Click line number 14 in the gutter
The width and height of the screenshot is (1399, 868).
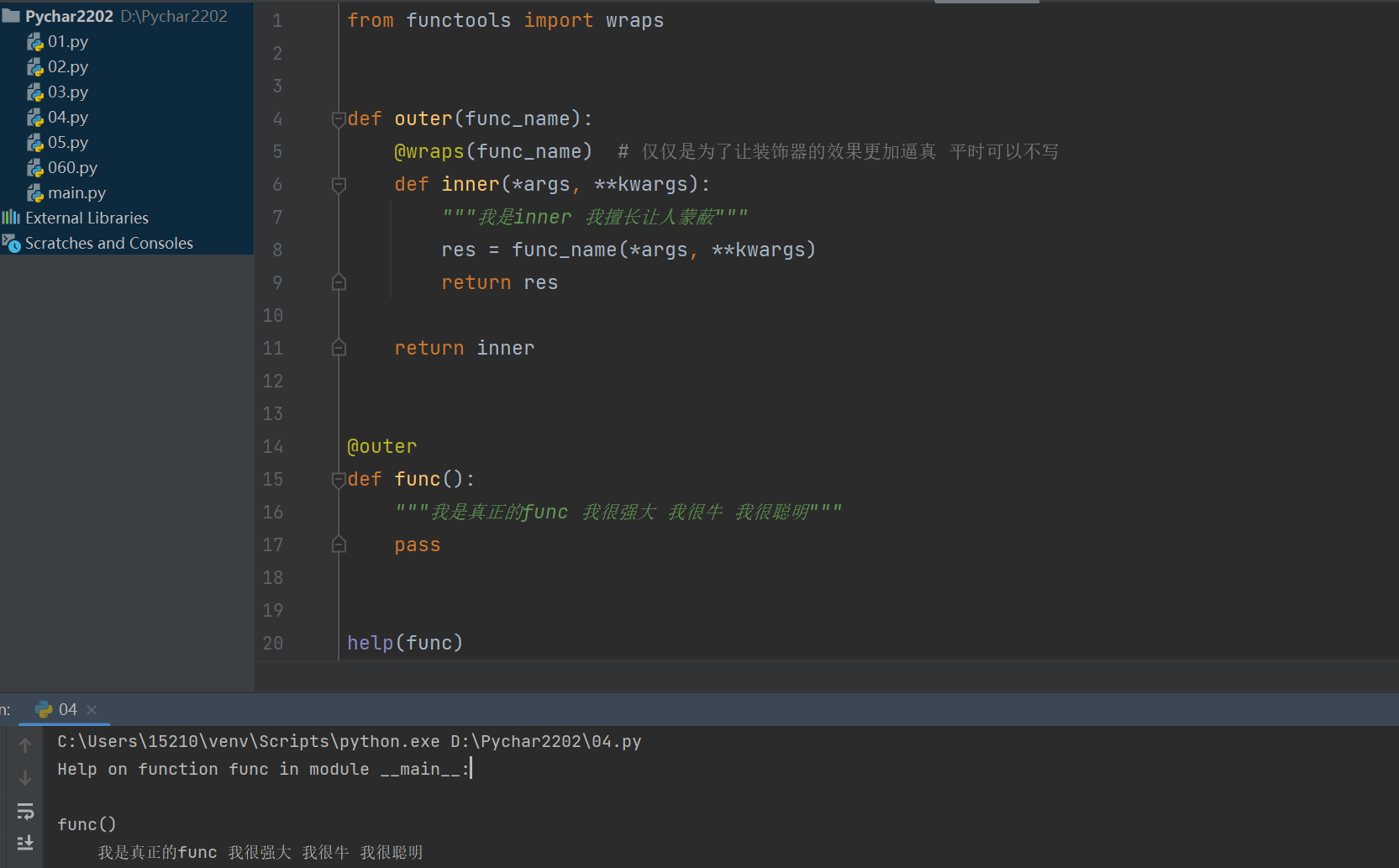pos(273,447)
